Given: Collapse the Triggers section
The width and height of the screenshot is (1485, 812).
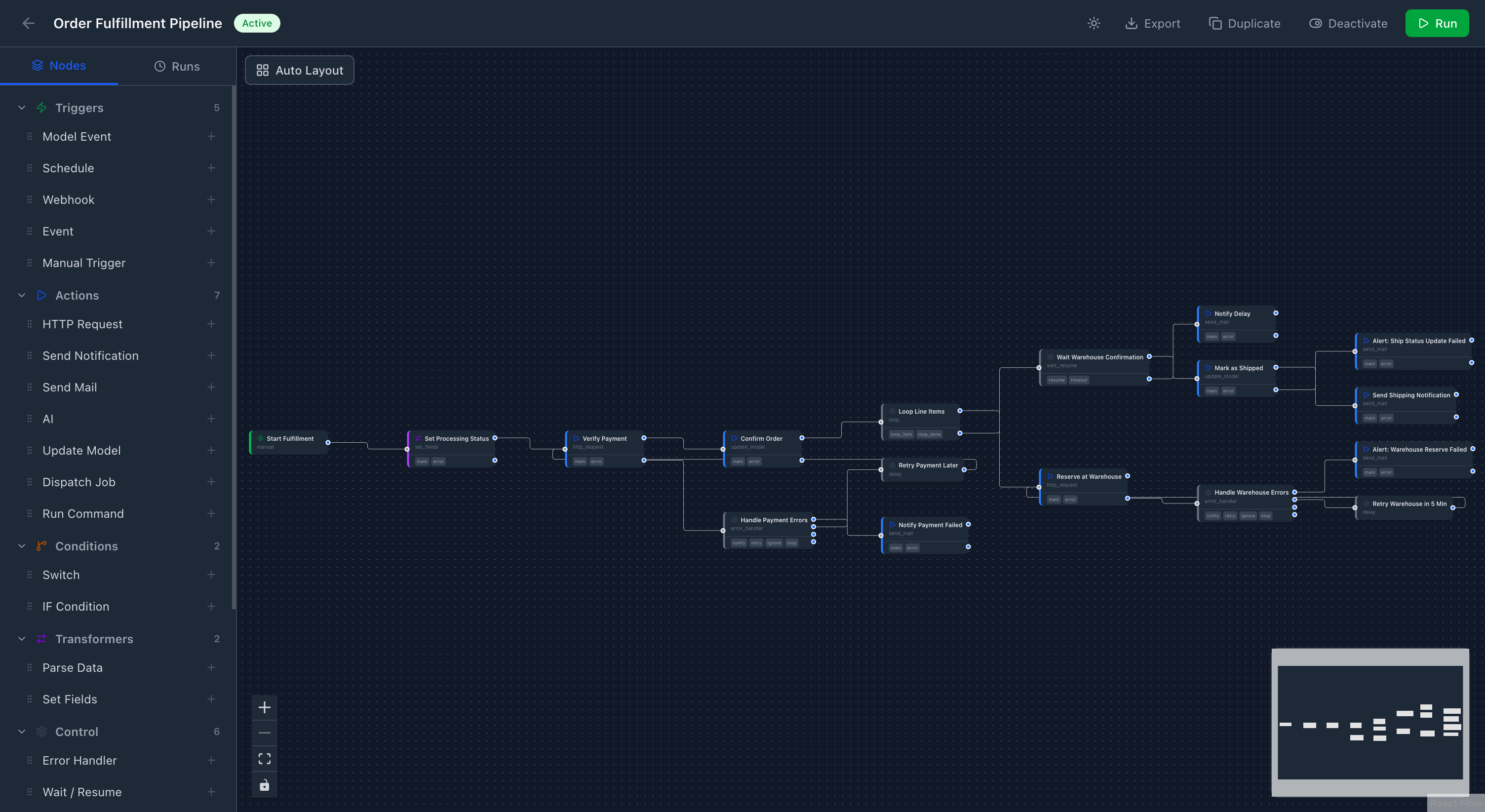Looking at the screenshot, I should 21,107.
